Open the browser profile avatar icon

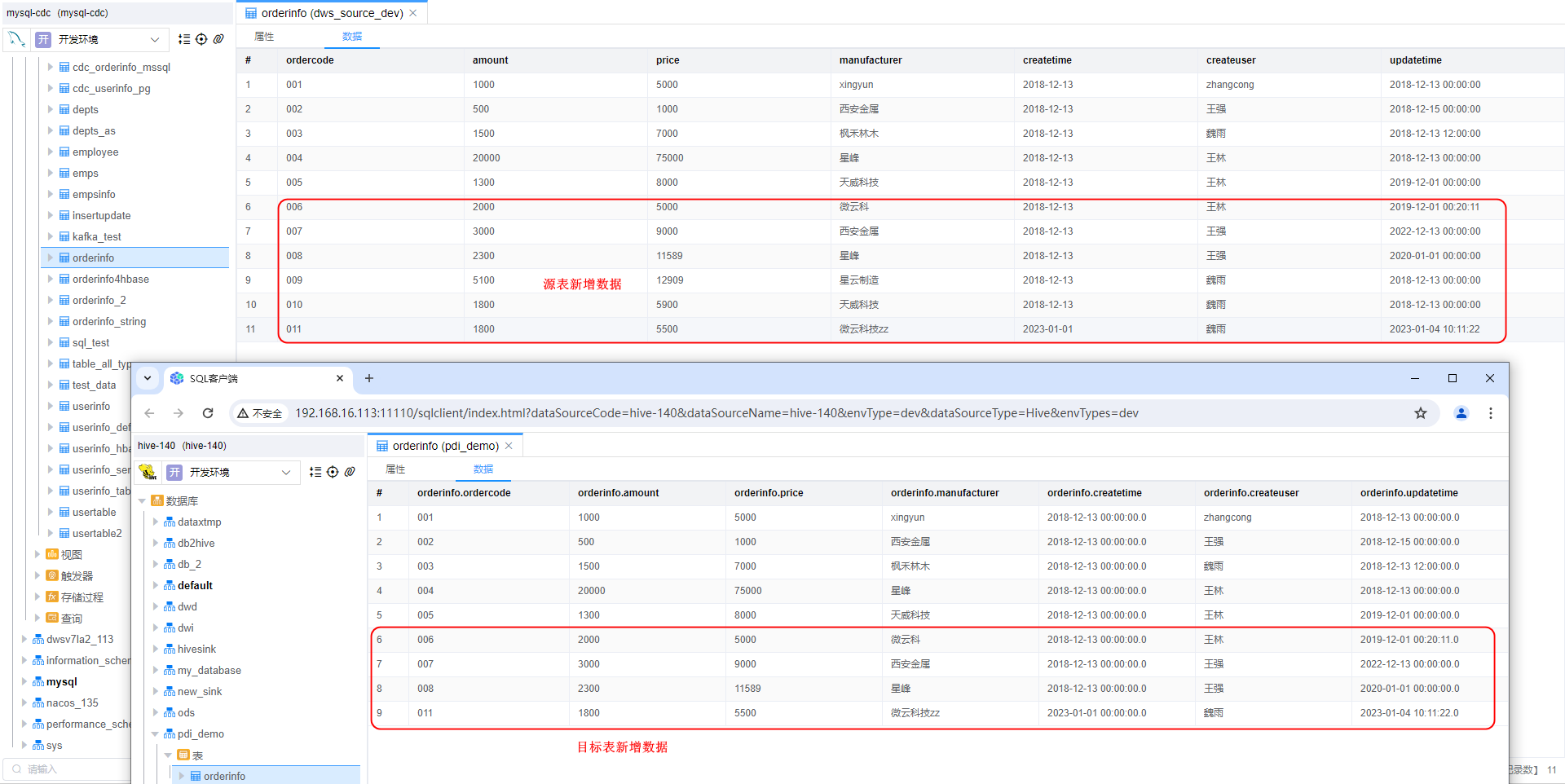pyautogui.click(x=1461, y=413)
